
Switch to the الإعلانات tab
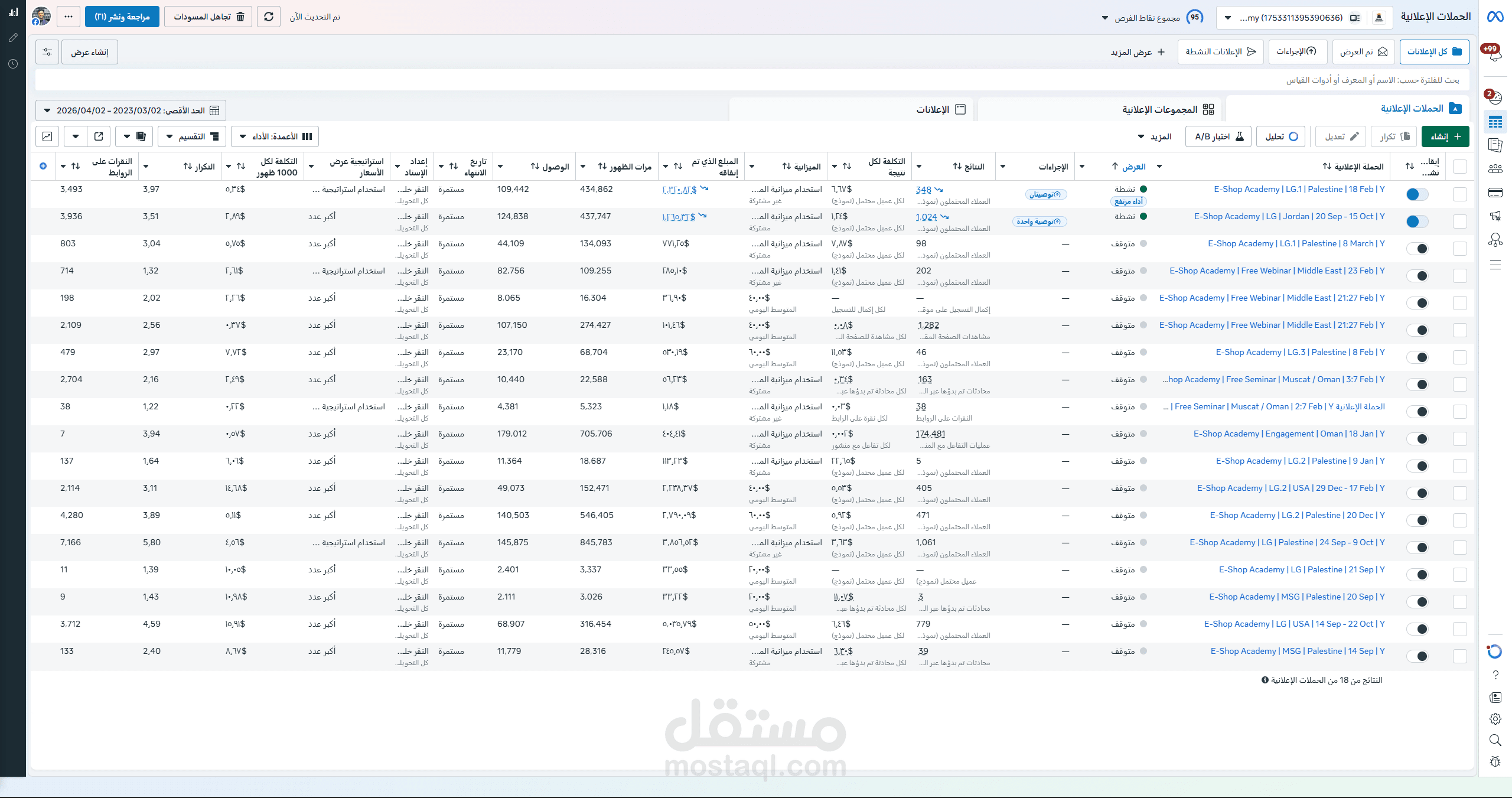point(940,109)
